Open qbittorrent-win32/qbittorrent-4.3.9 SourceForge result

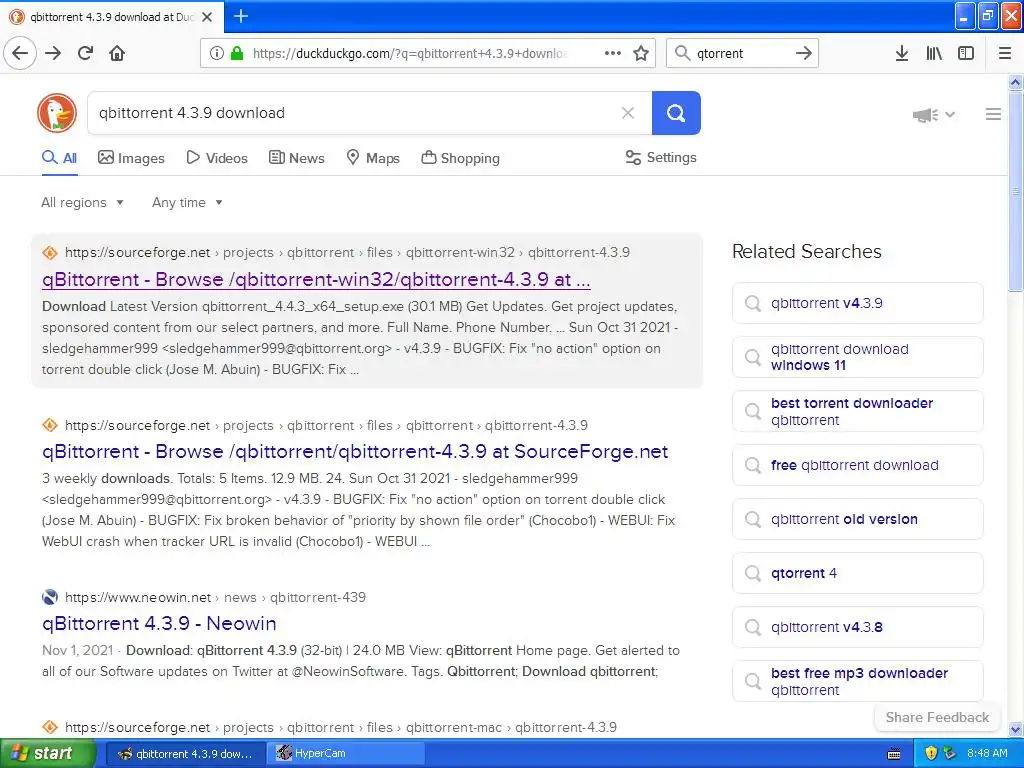pyautogui.click(x=316, y=280)
